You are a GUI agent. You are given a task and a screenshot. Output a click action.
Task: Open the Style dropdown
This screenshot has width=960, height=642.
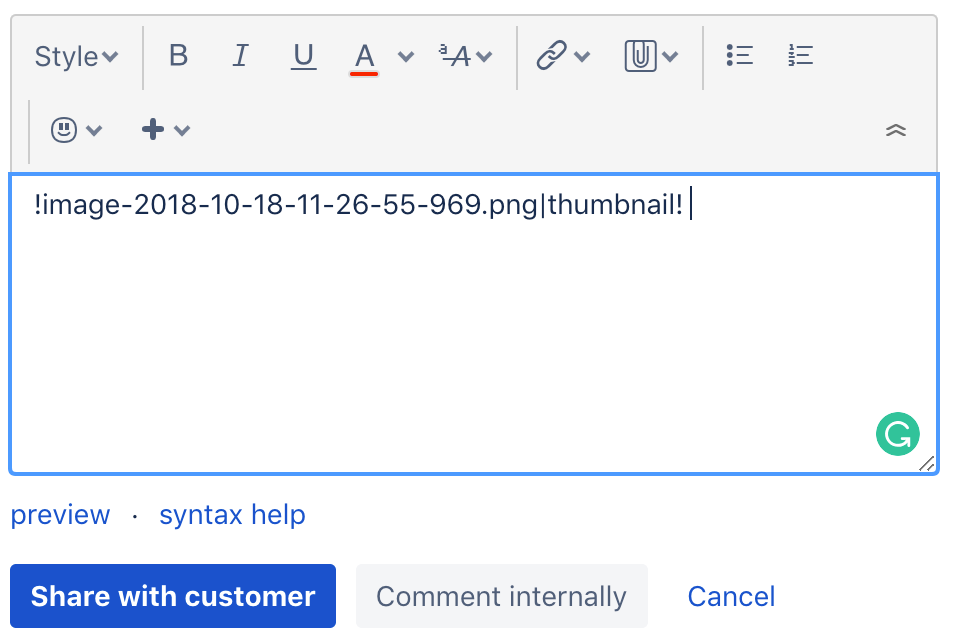[75, 56]
